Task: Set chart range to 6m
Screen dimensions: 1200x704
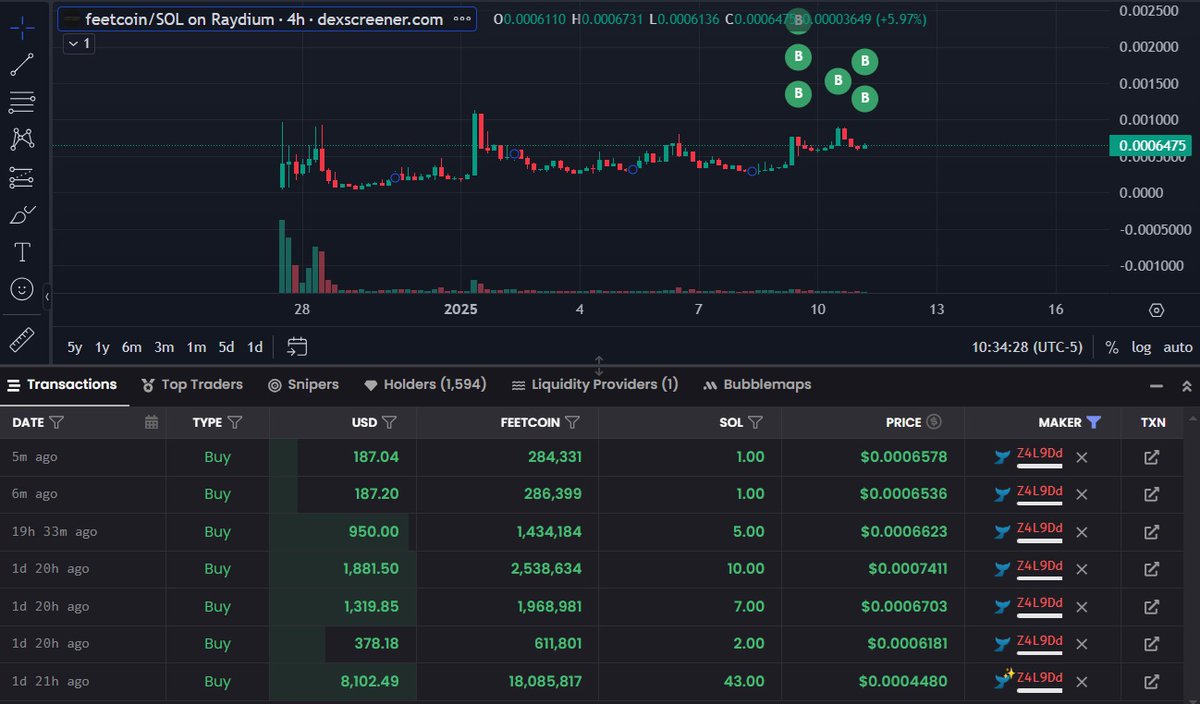Action: click(132, 347)
